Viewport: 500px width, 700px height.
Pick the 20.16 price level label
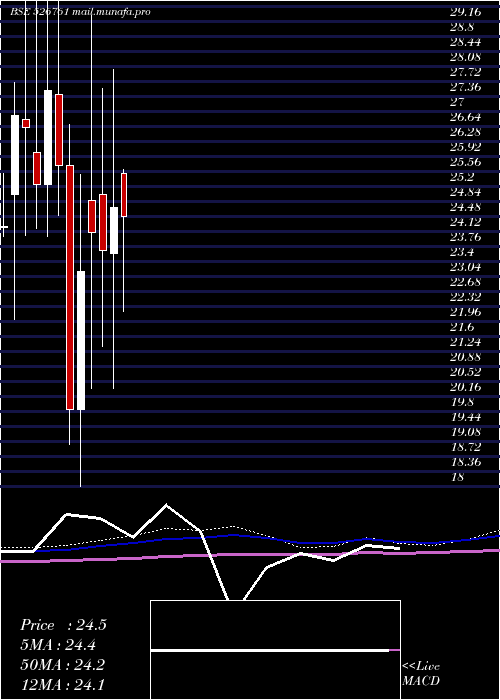click(x=465, y=387)
